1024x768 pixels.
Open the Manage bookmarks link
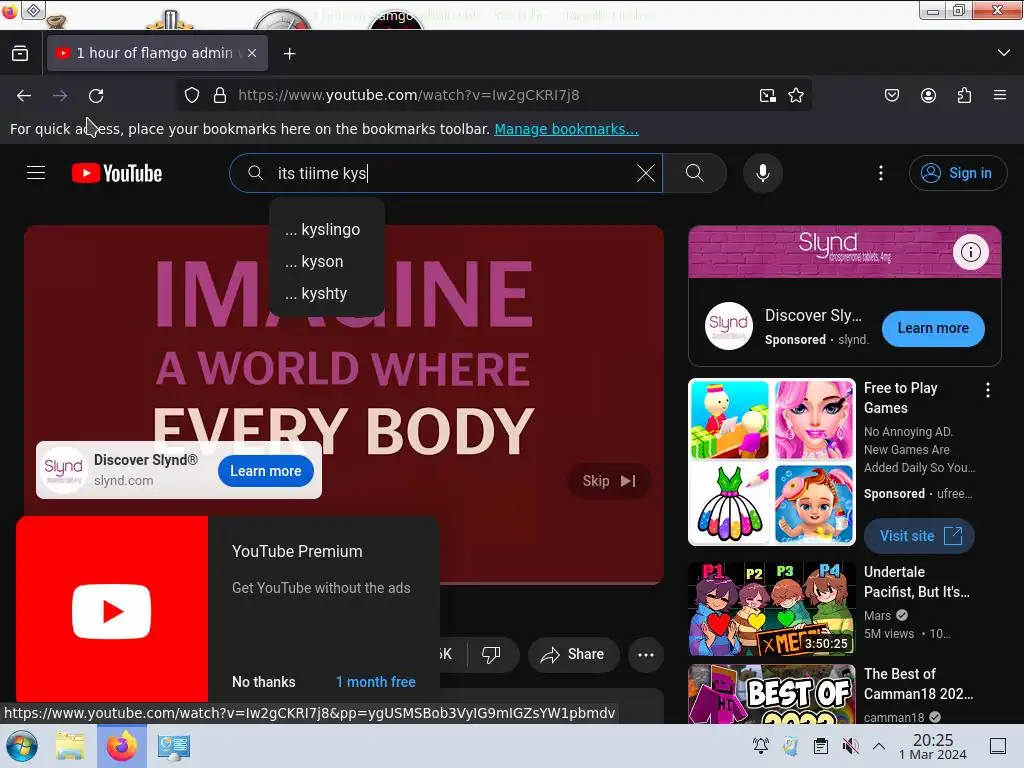[566, 129]
